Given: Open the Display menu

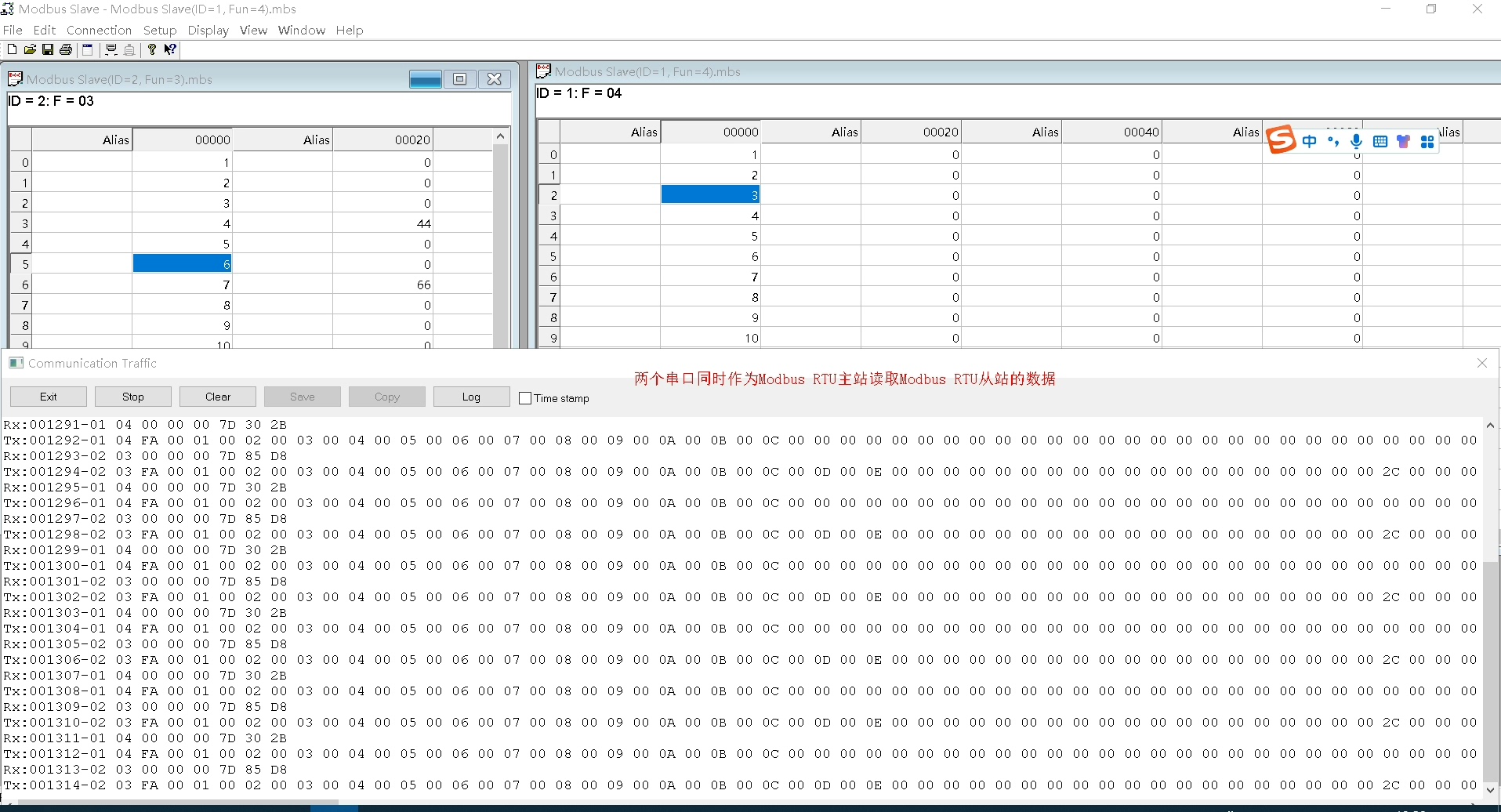Looking at the screenshot, I should pos(208,30).
